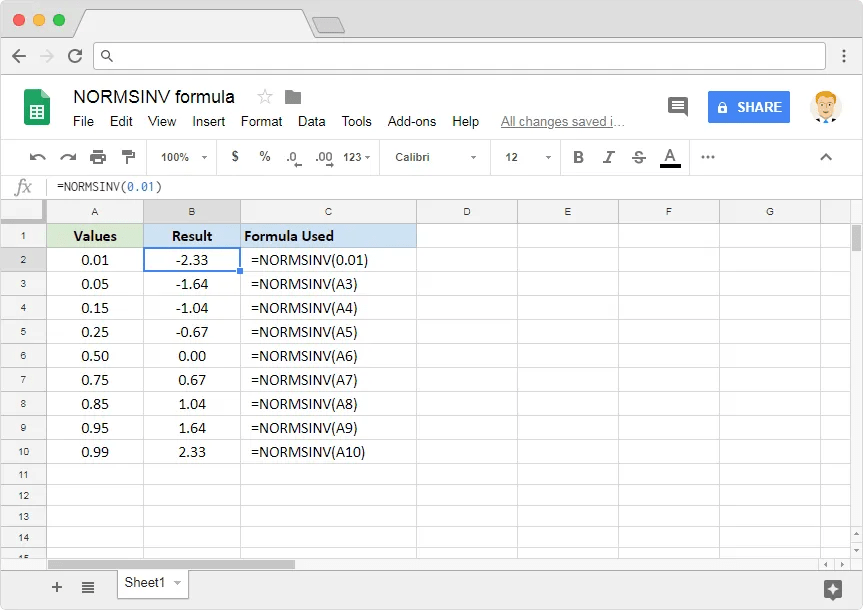Select column A header

95,212
